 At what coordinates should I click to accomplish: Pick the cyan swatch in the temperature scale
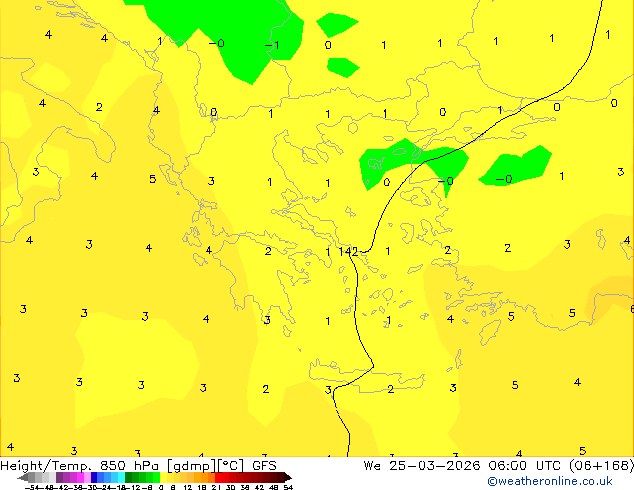121,477
